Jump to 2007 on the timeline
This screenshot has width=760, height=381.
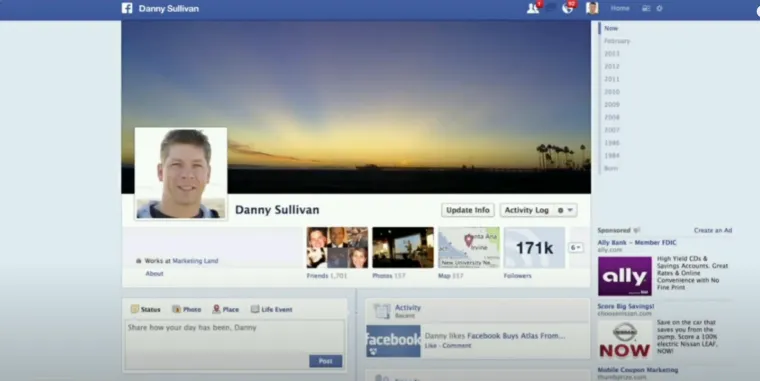[x=612, y=130]
